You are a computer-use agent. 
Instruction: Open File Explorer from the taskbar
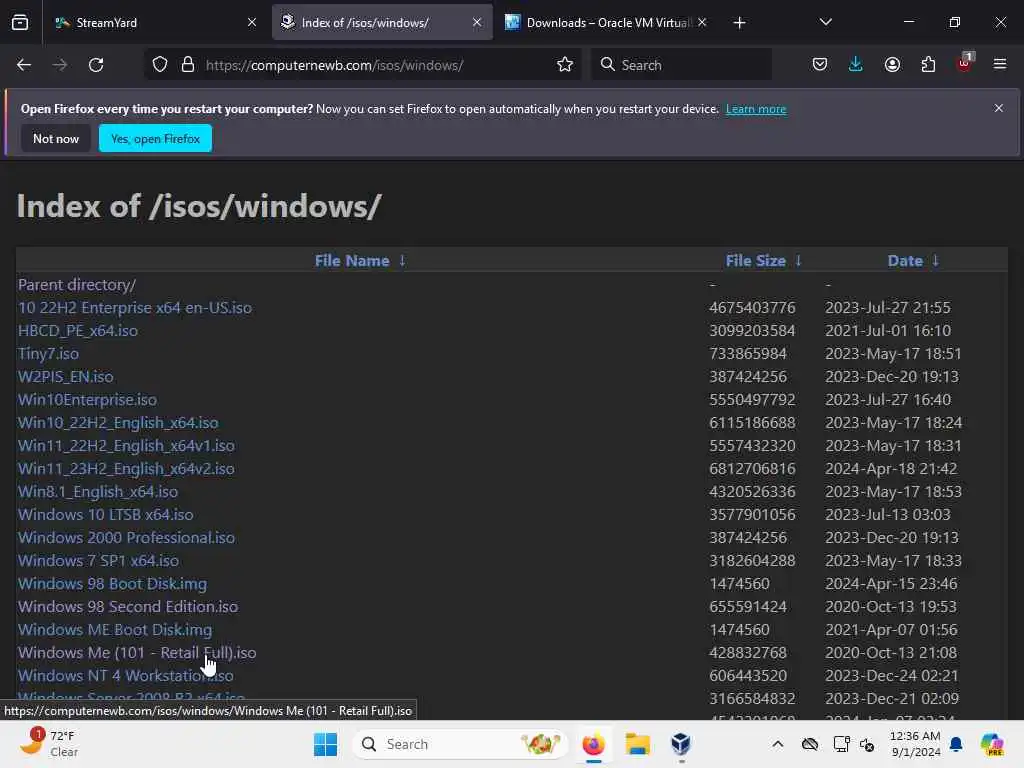pyautogui.click(x=637, y=744)
